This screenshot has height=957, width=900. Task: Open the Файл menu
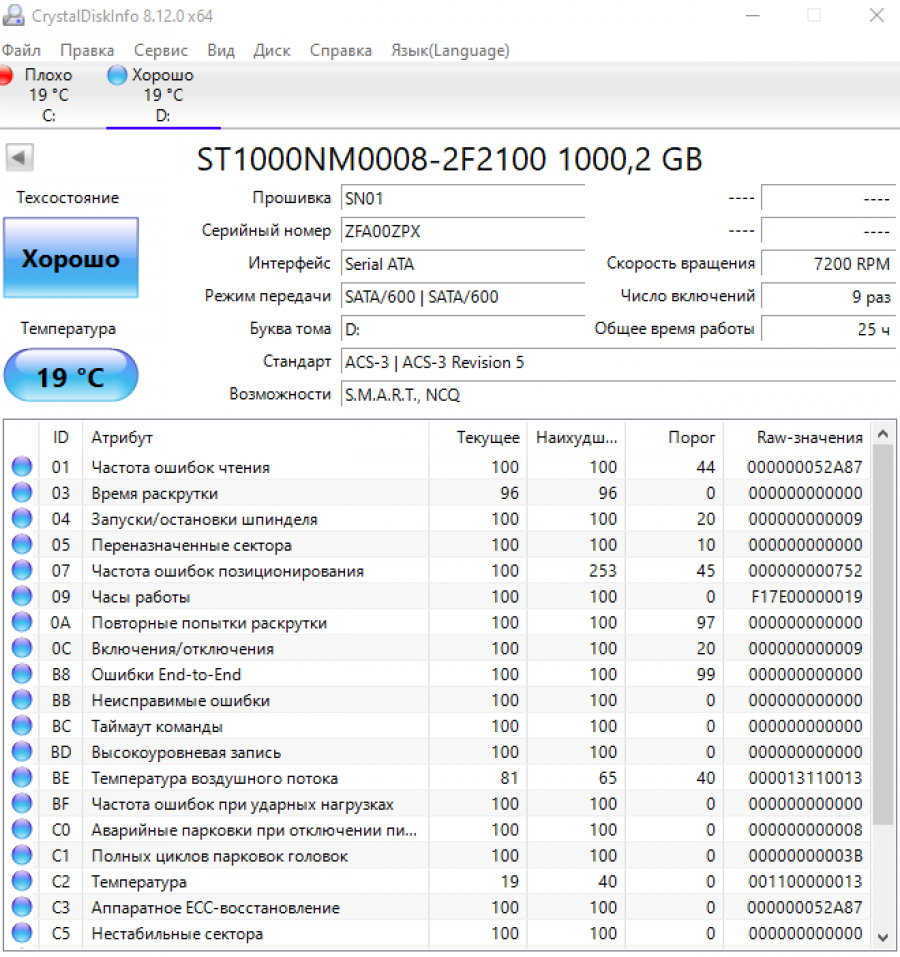click(21, 50)
